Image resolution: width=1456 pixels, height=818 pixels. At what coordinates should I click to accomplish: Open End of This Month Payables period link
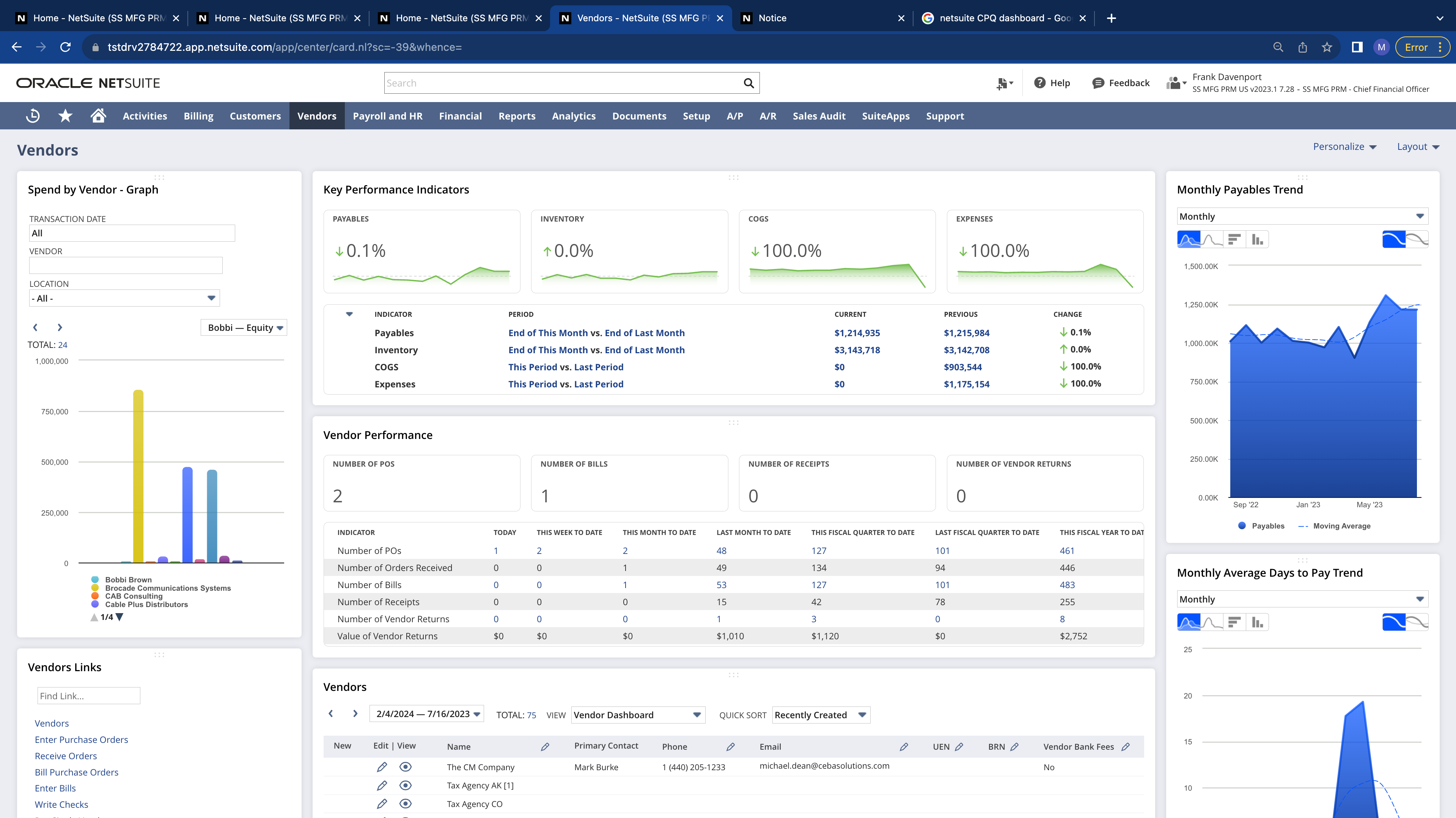pos(548,333)
